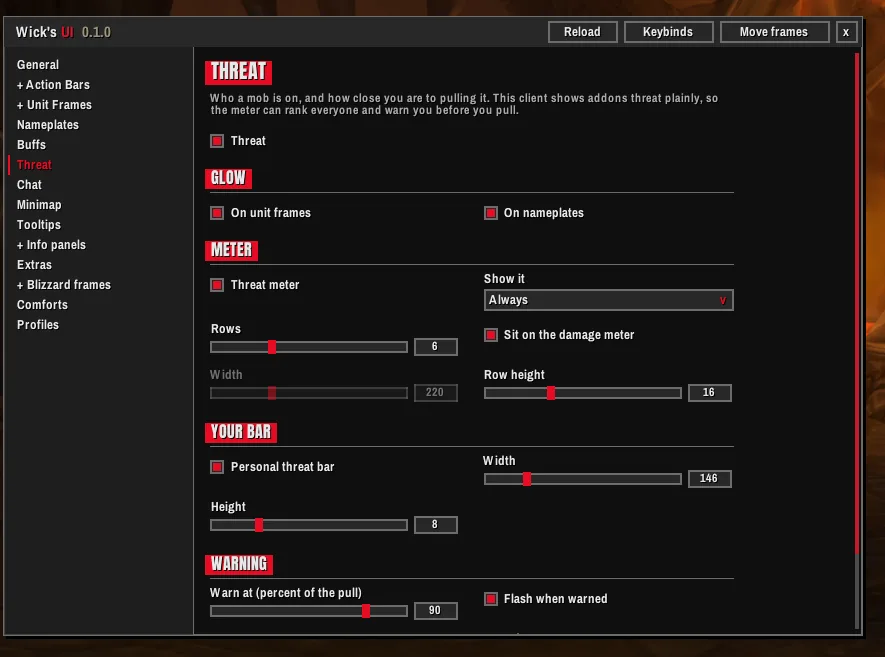Screen dimensions: 885x657
Task: Click the settings panel vertical scrollbar
Action: [857, 340]
